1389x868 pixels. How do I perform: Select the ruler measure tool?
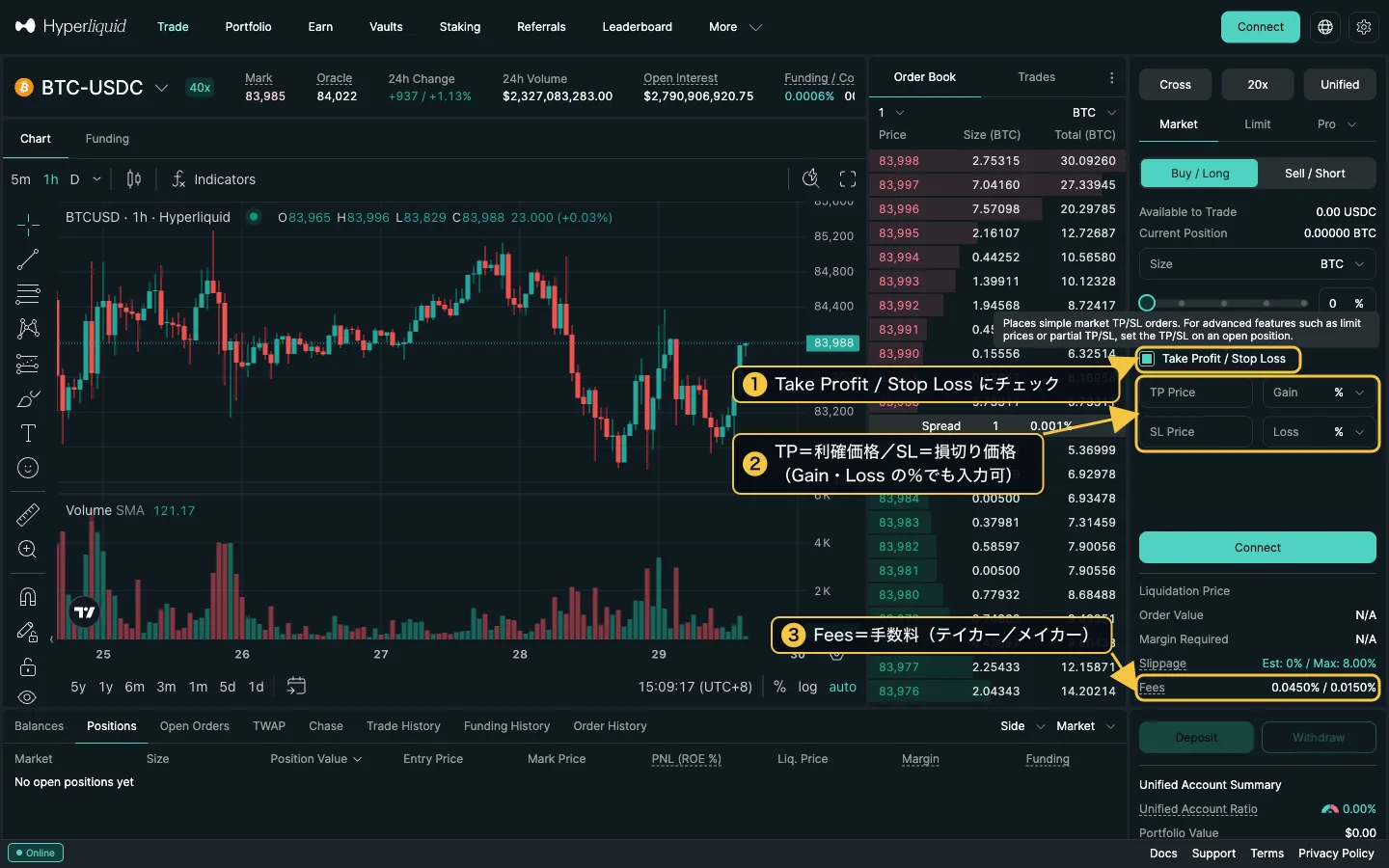pos(28,515)
